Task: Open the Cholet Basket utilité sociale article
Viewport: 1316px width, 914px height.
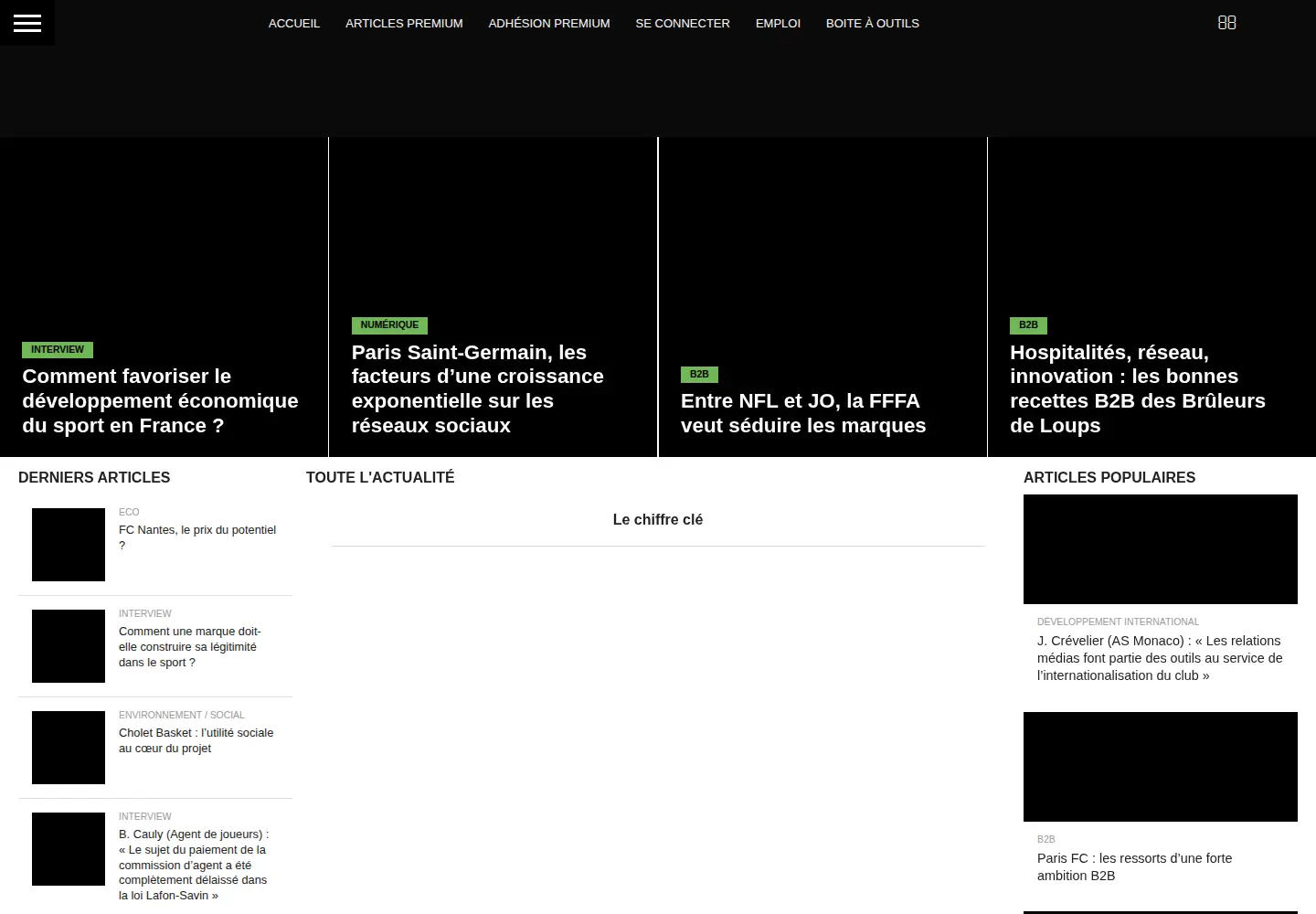Action: coord(196,740)
